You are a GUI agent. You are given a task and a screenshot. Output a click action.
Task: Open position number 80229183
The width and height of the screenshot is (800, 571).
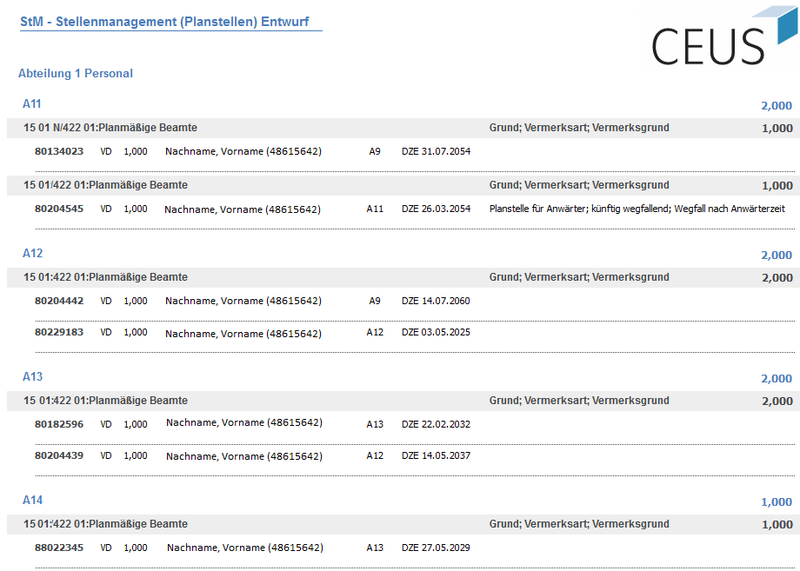[59, 332]
